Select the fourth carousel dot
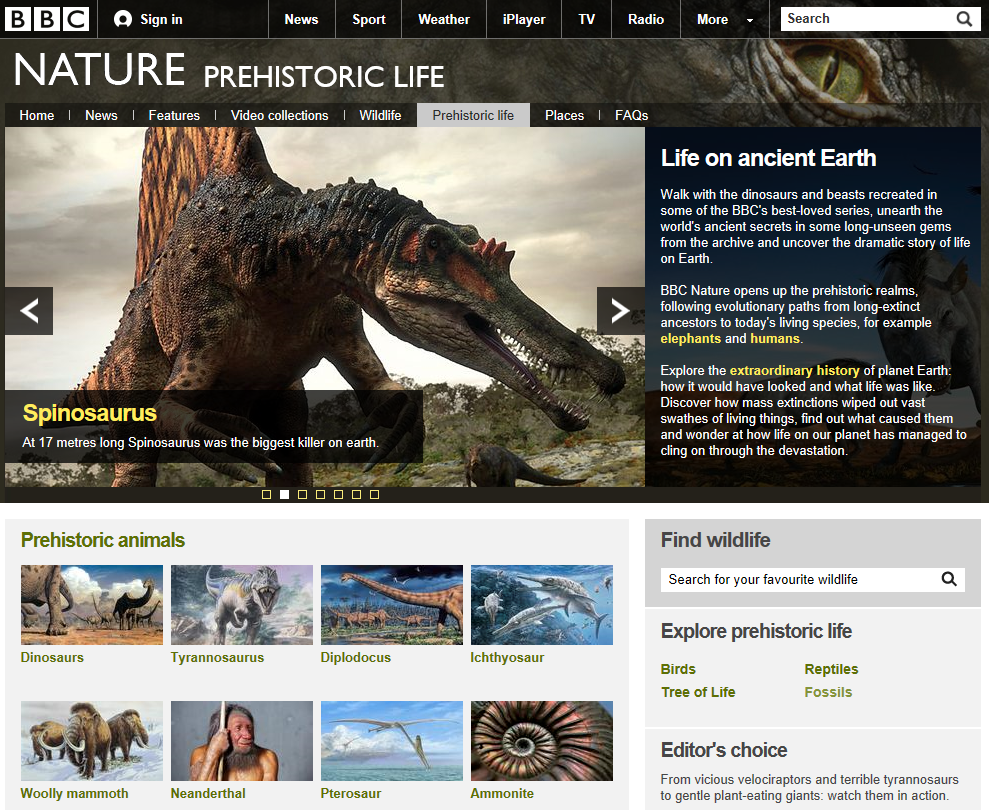989x810 pixels. pyautogui.click(x=320, y=494)
